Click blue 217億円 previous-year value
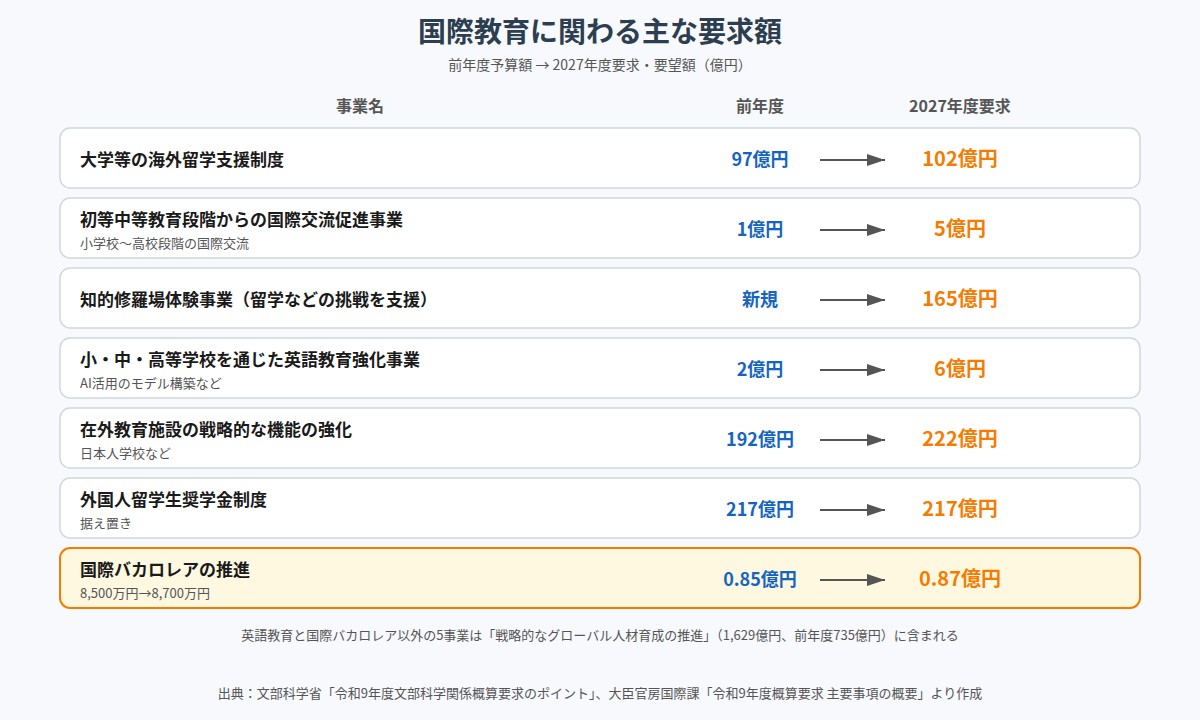The image size is (1200, 720). pyautogui.click(x=760, y=509)
